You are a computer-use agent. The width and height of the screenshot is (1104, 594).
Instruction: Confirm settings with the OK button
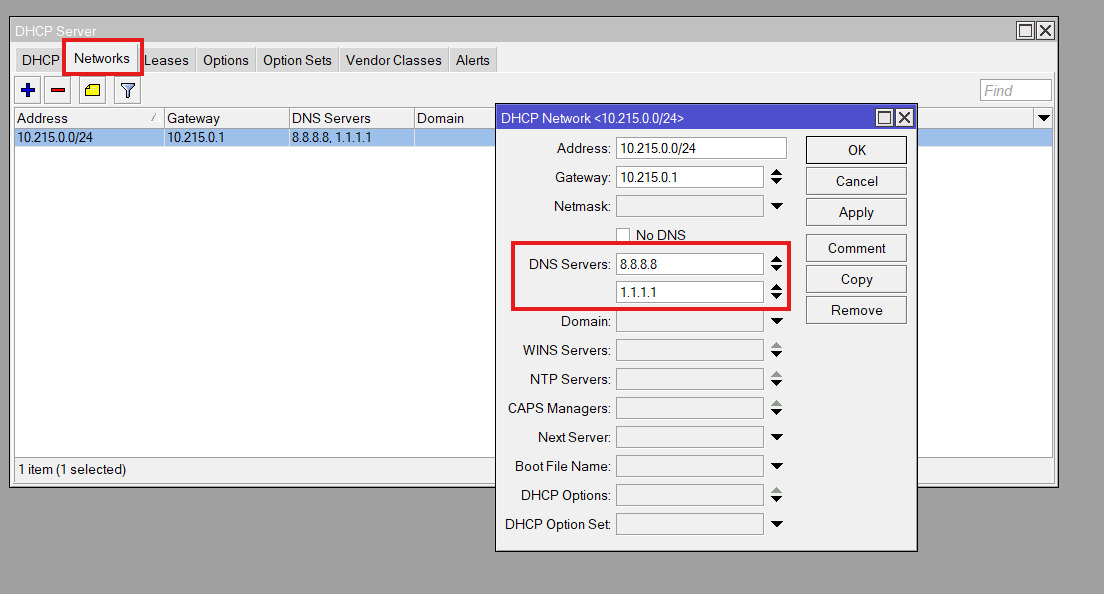(855, 149)
